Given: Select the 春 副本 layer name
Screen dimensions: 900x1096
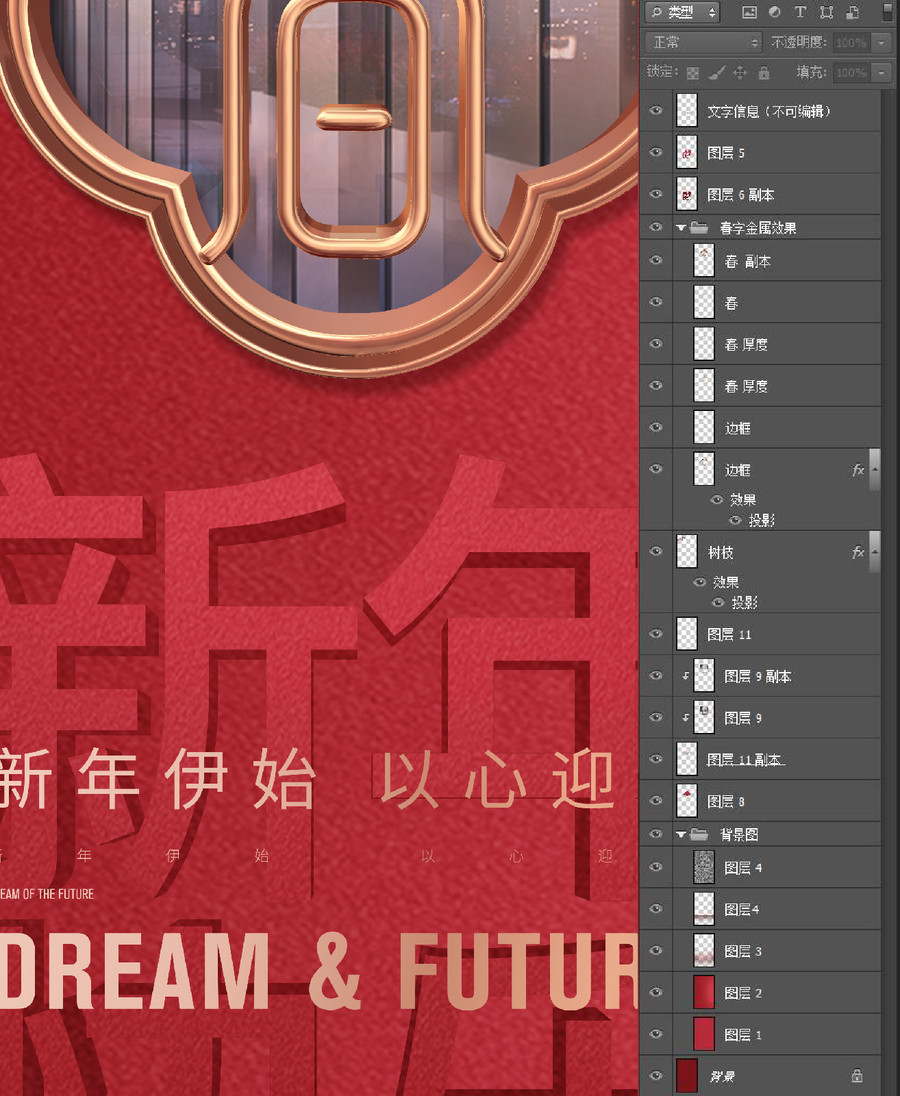Looking at the screenshot, I should pyautogui.click(x=747, y=261).
